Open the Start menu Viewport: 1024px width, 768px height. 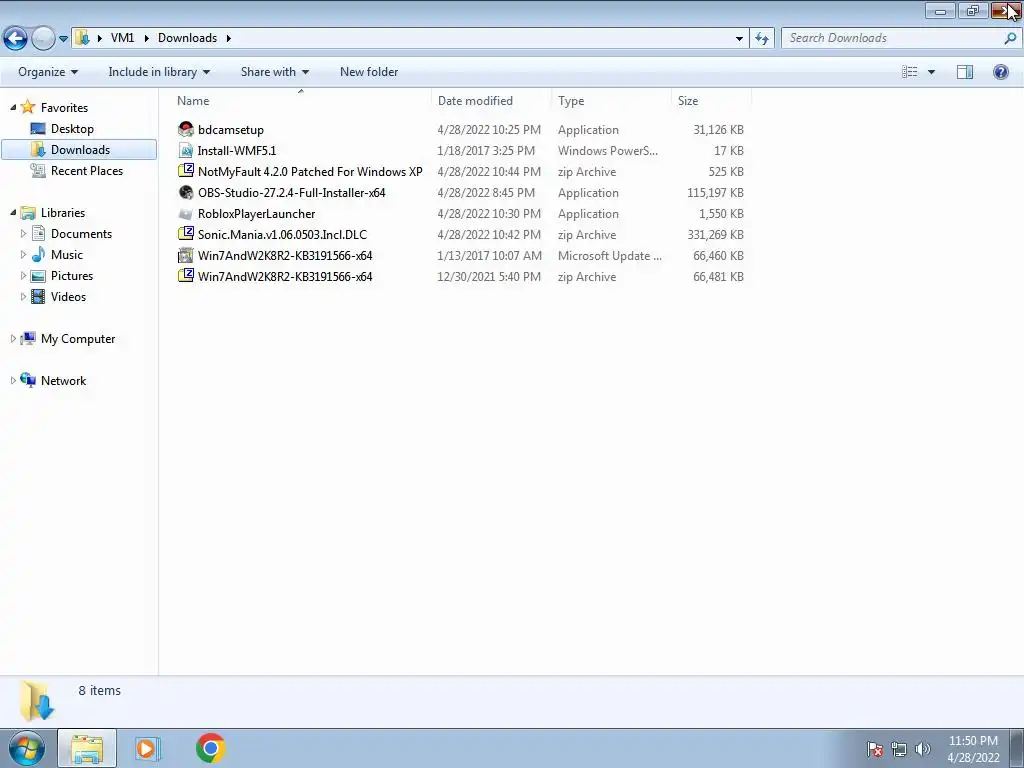tap(27, 748)
